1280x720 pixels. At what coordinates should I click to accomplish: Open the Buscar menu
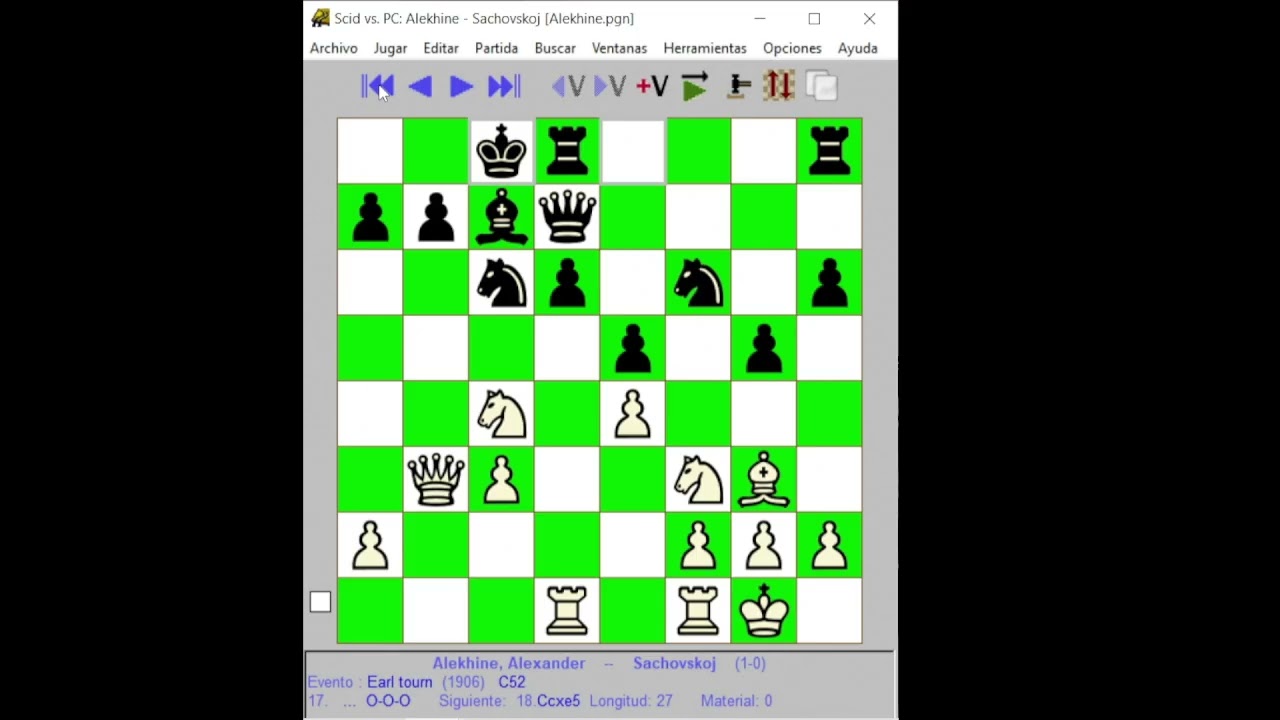point(555,48)
